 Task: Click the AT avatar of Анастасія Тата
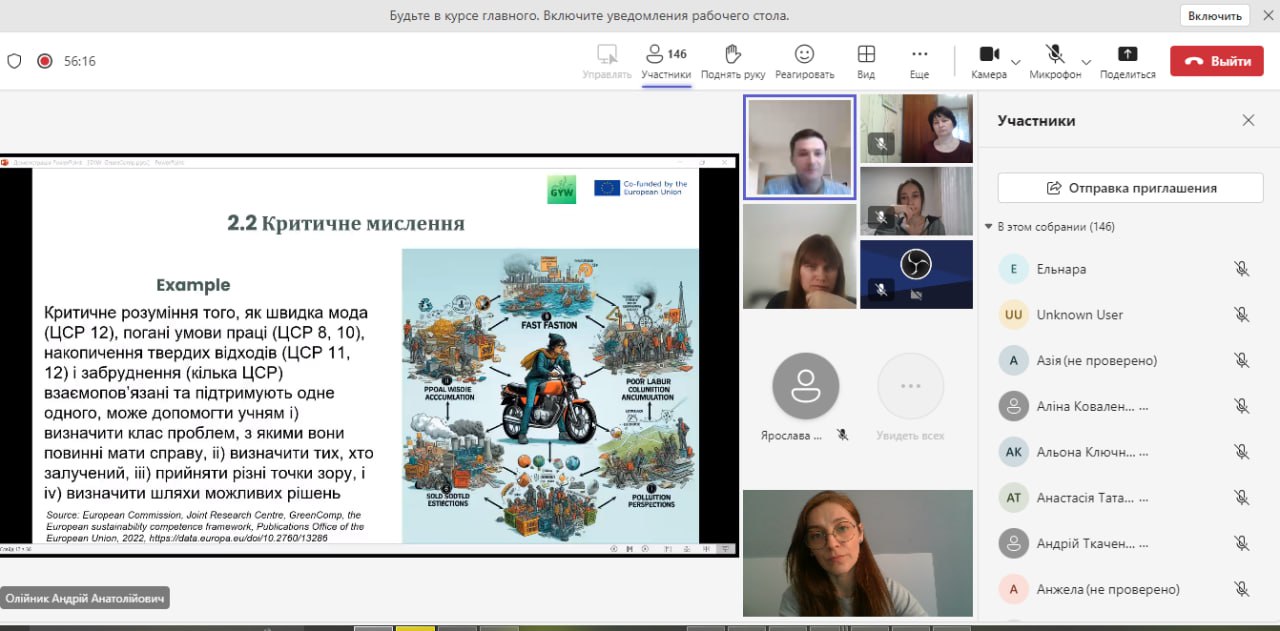point(1014,497)
